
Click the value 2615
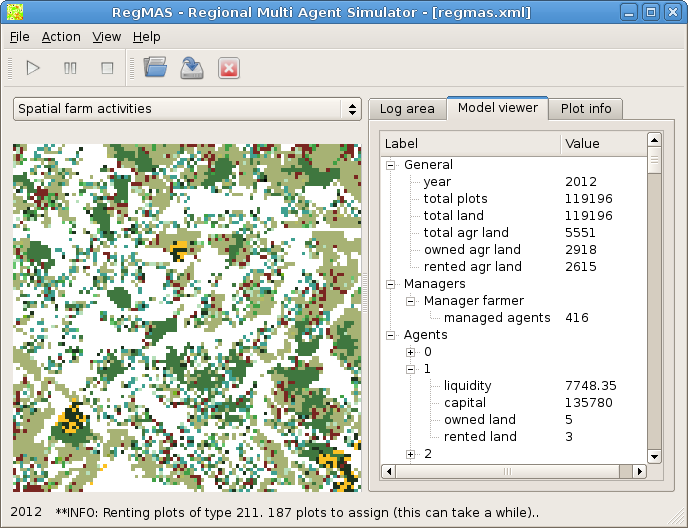pos(580,267)
